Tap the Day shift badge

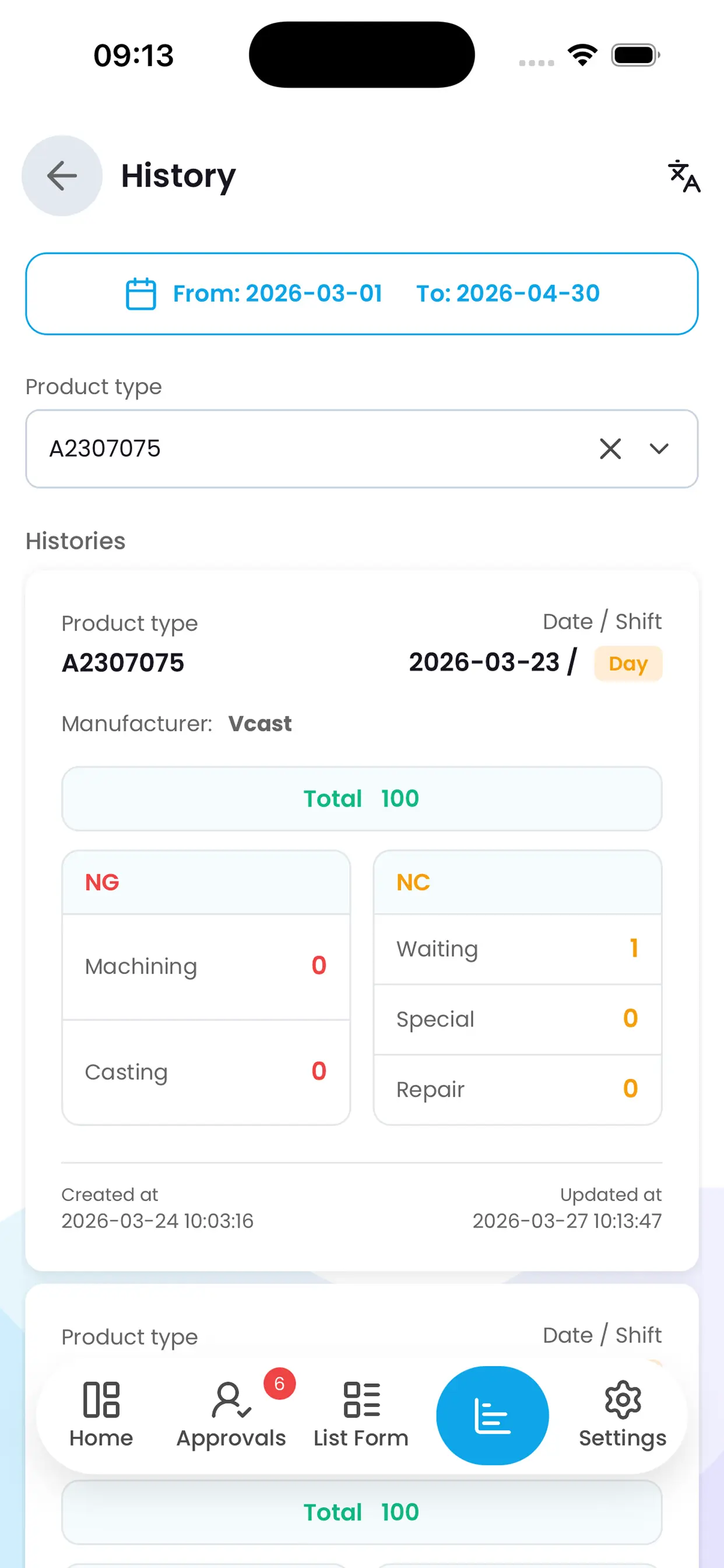628,663
